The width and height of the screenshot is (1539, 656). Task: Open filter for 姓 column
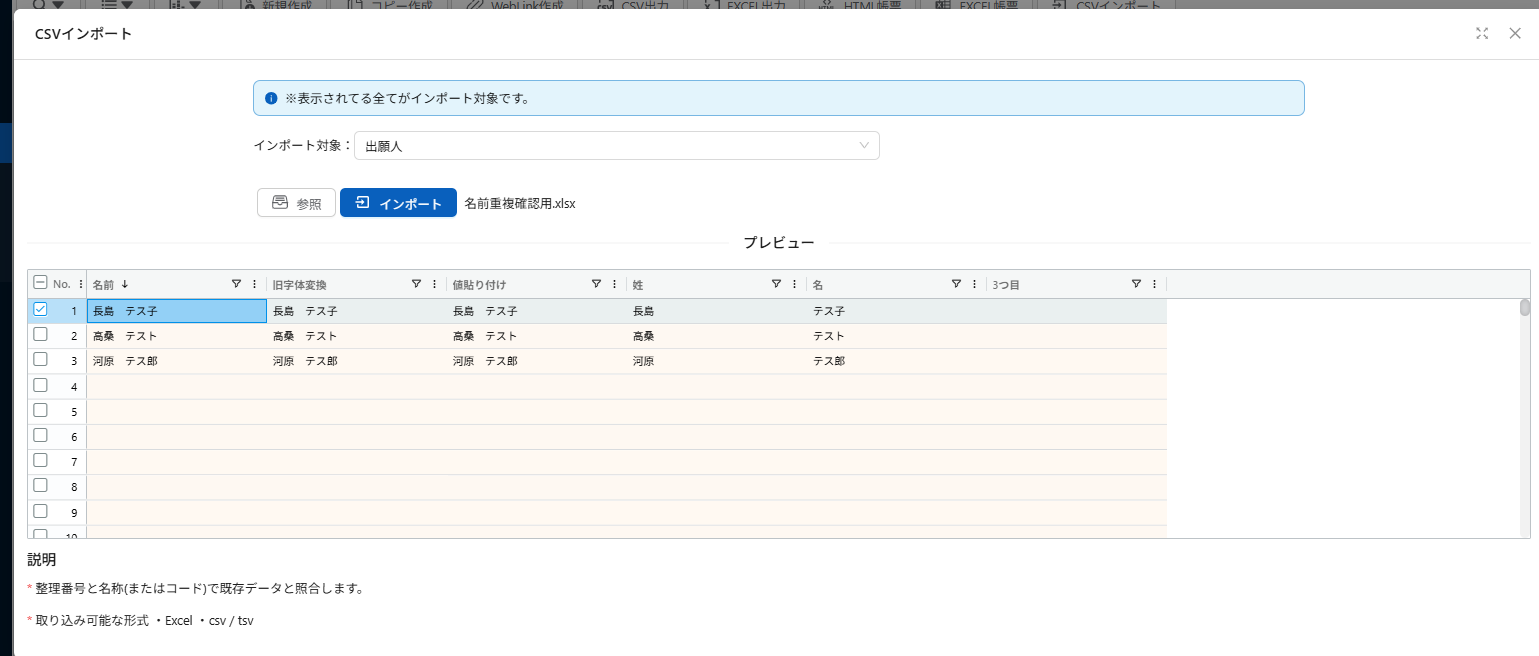(x=776, y=284)
